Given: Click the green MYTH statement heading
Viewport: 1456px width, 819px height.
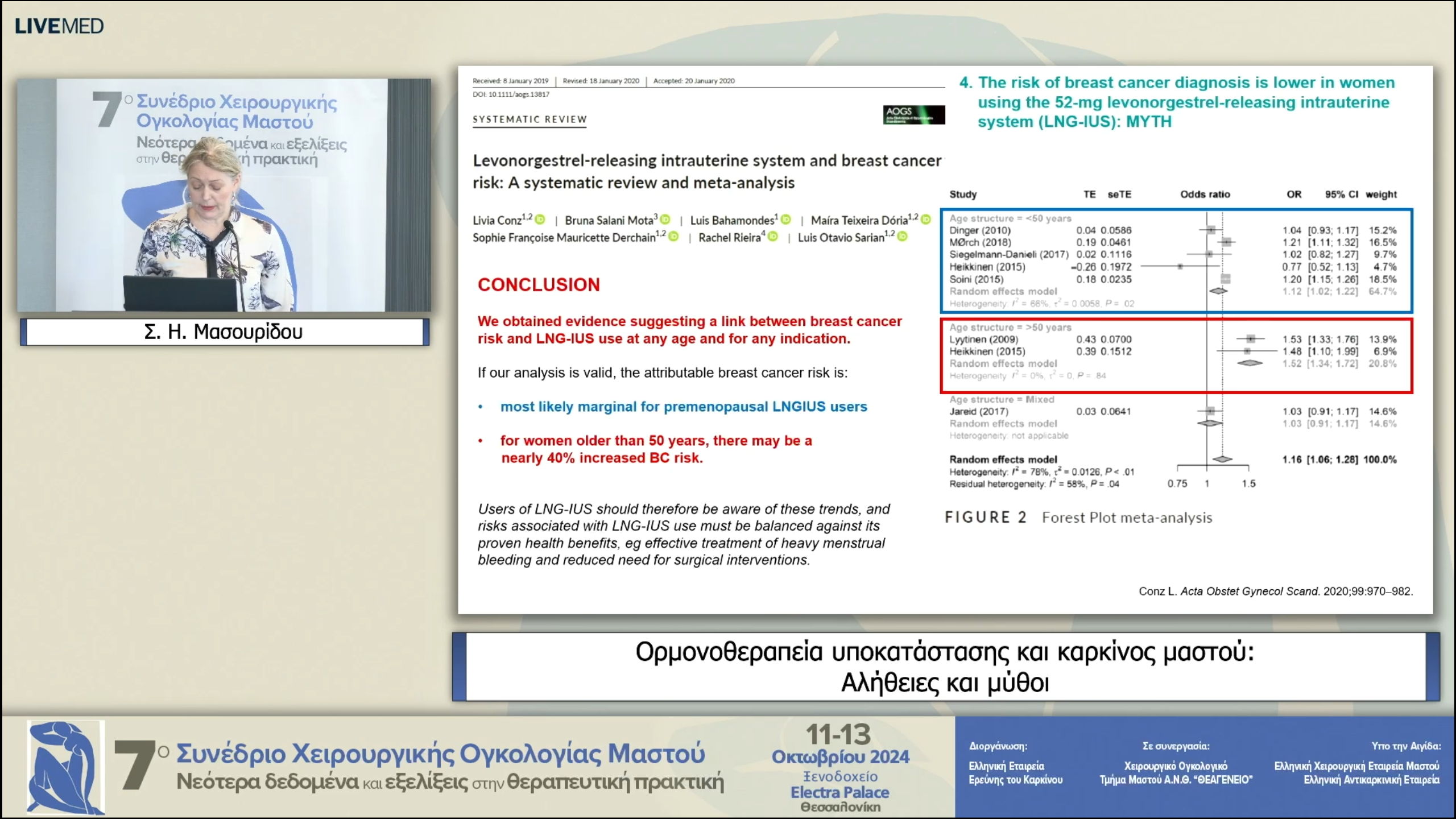Looking at the screenshot, I should point(1177,102).
